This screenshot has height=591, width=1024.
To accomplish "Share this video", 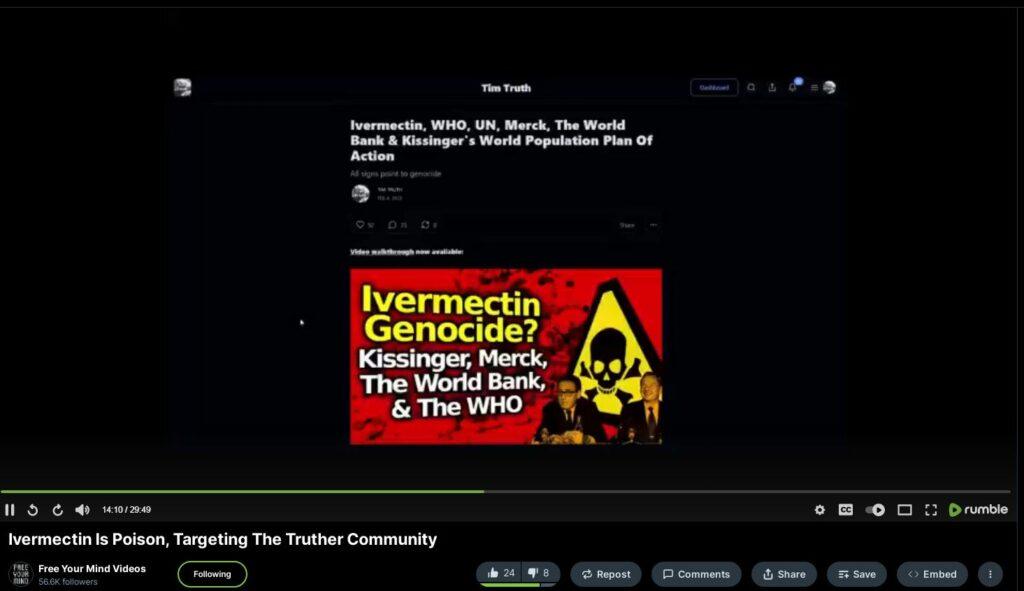I will click(784, 574).
